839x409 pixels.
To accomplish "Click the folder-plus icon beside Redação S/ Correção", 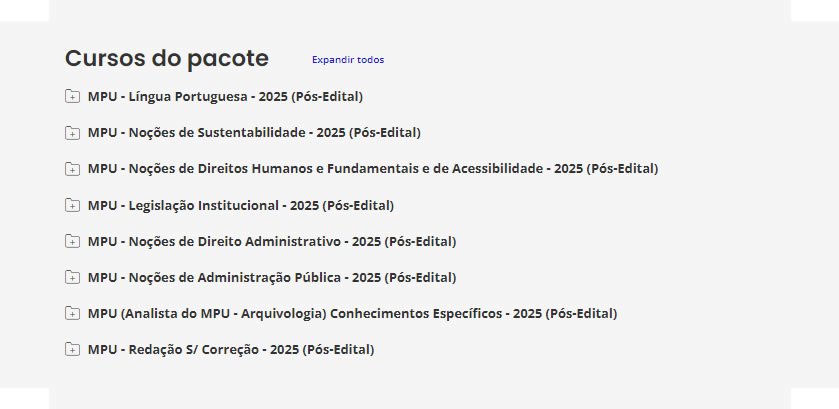I will tap(72, 350).
